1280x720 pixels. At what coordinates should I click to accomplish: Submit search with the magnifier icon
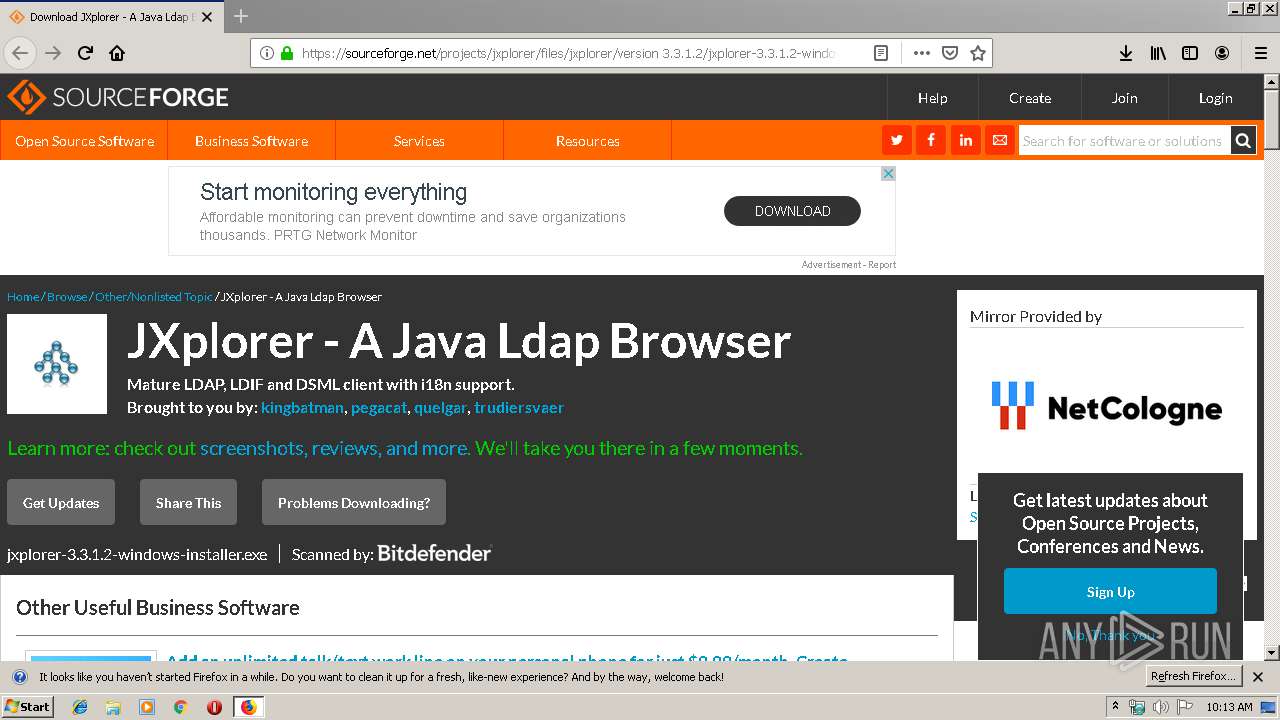pyautogui.click(x=1243, y=141)
